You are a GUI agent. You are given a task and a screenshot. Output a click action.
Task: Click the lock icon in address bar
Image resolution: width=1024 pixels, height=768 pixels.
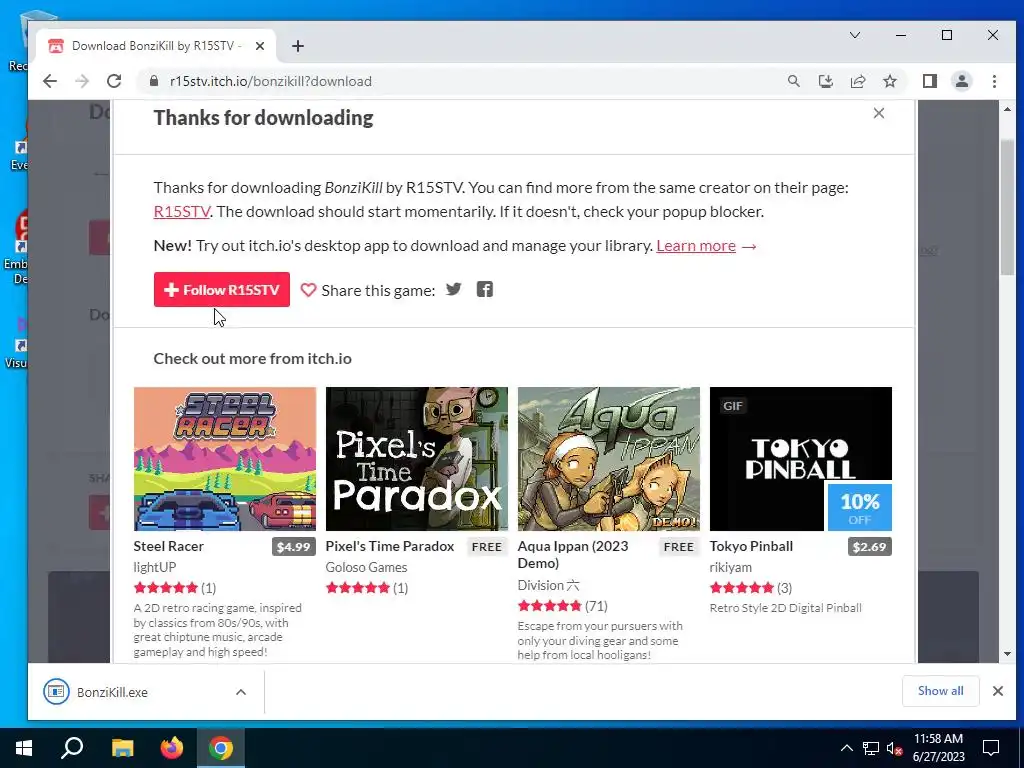pyautogui.click(x=154, y=81)
